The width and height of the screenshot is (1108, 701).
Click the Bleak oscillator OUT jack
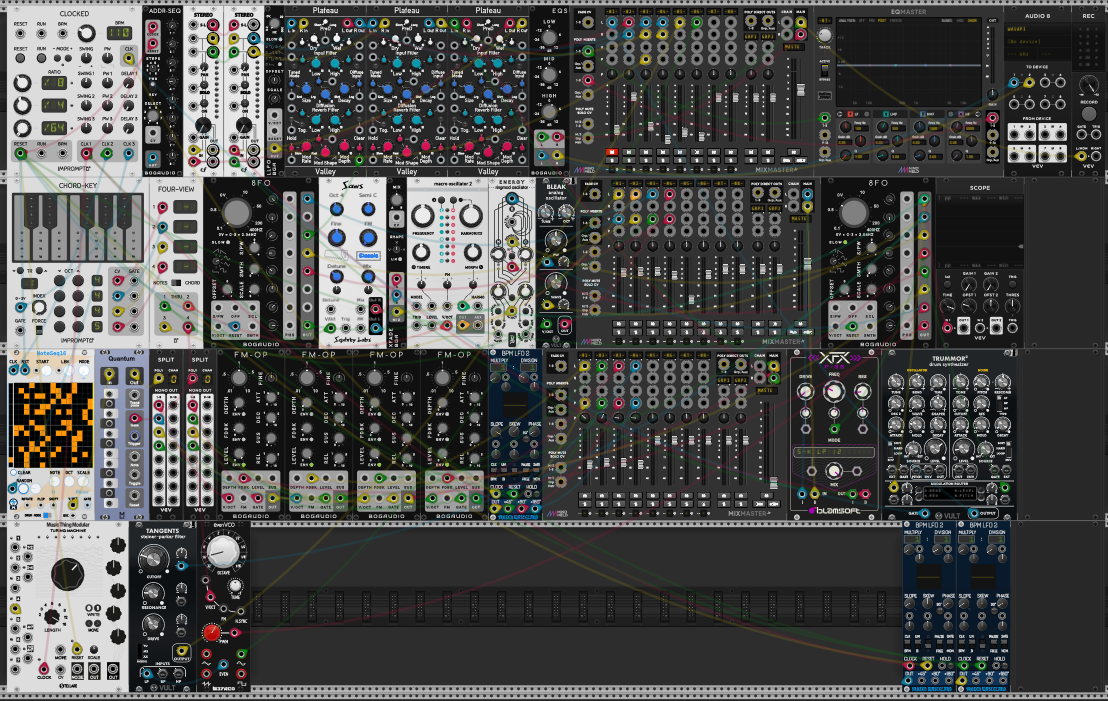pyautogui.click(x=564, y=325)
